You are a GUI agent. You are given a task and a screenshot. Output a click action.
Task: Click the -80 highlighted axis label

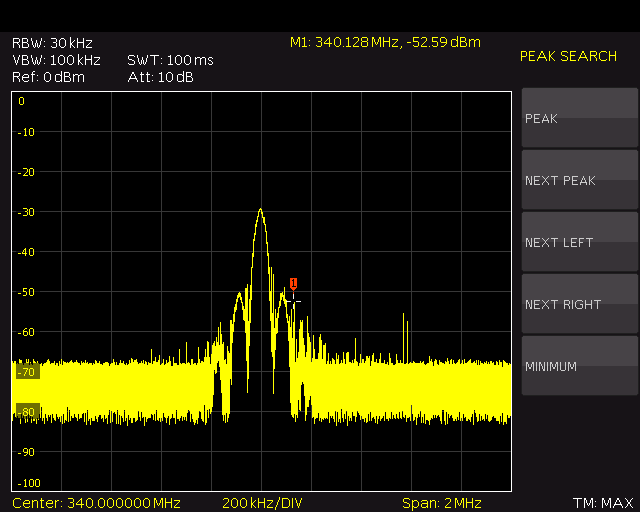pyautogui.click(x=28, y=411)
